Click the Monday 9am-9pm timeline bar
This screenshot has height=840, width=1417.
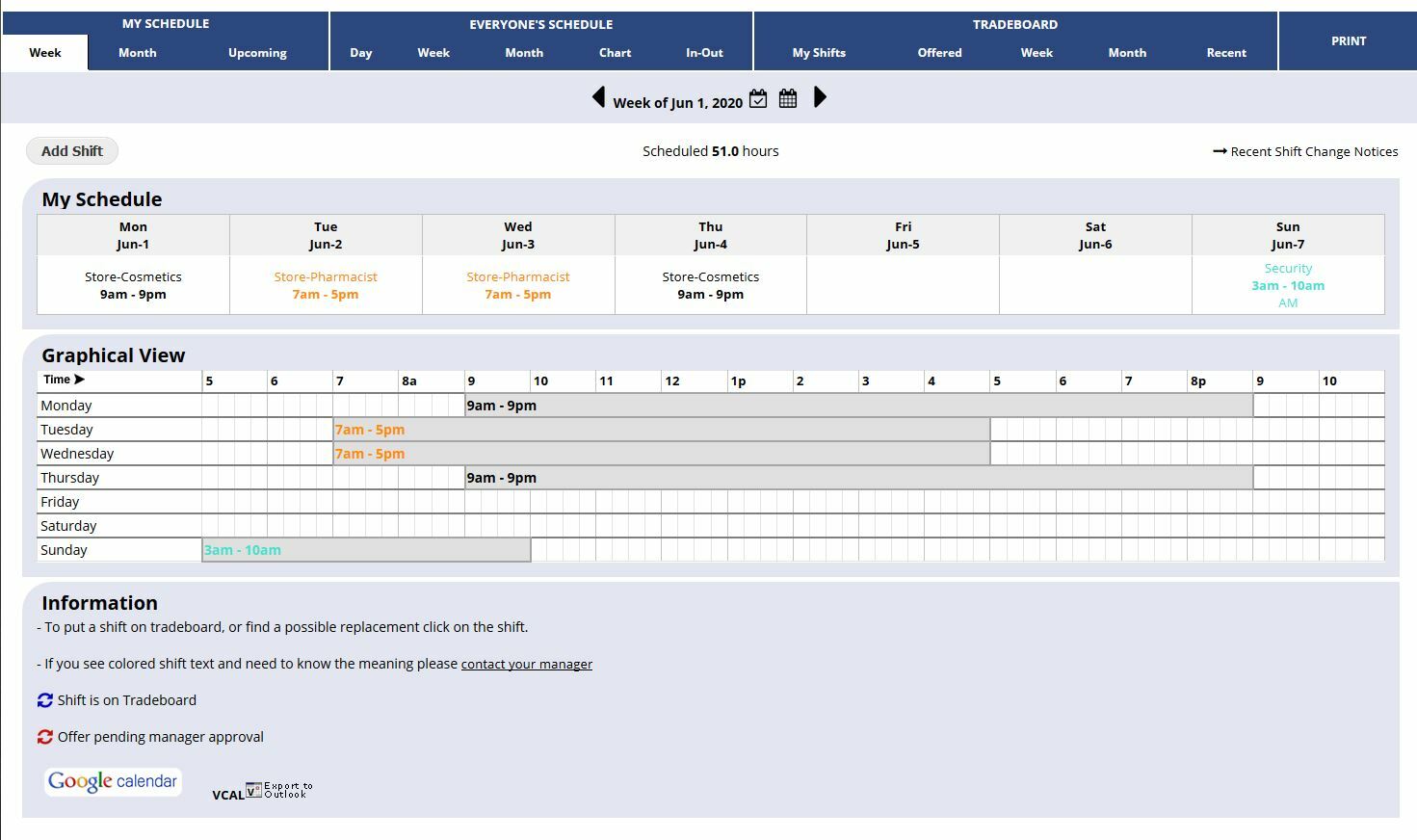tap(857, 405)
